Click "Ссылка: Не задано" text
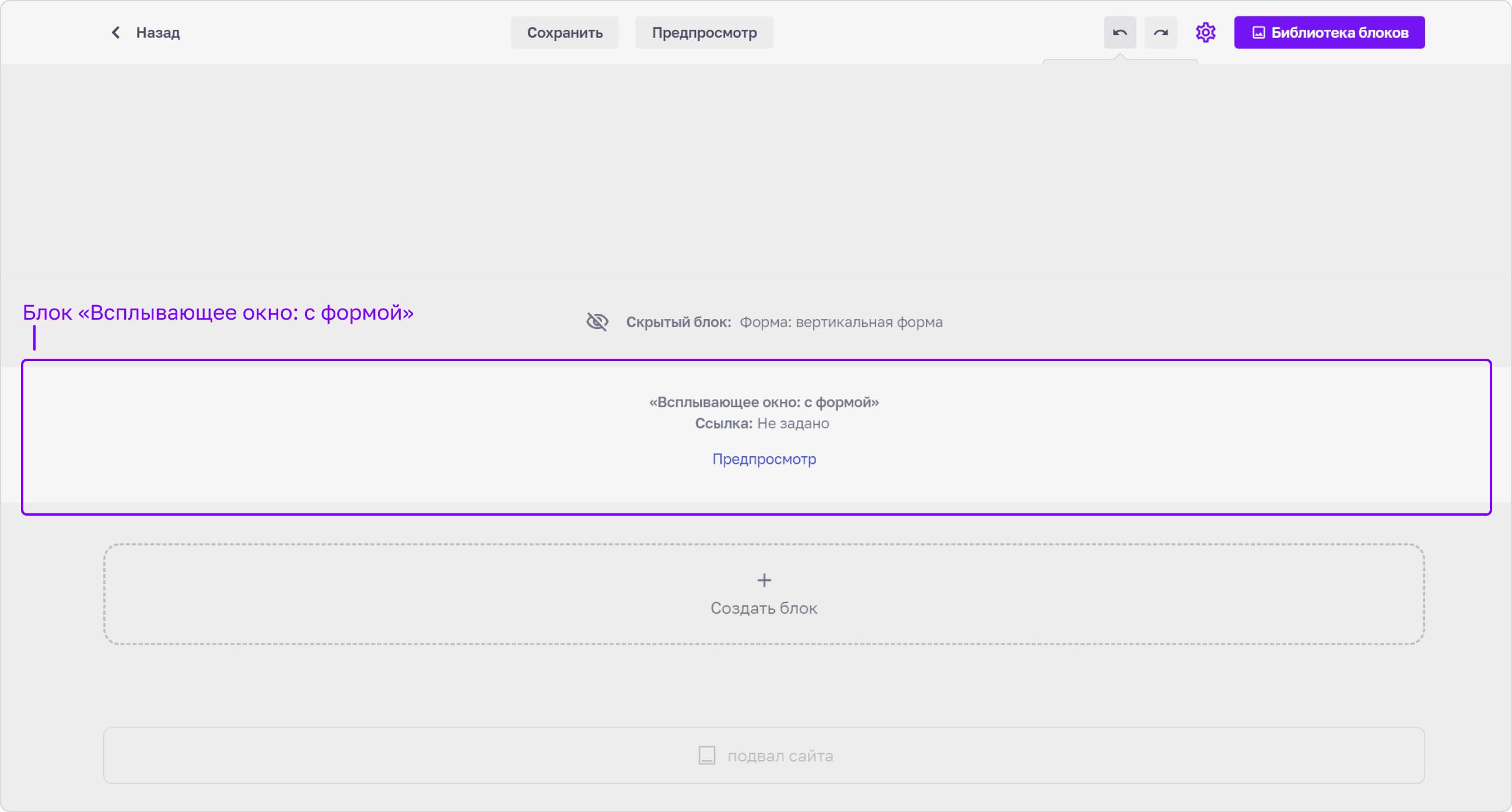Image resolution: width=1512 pixels, height=812 pixels. [x=762, y=423]
